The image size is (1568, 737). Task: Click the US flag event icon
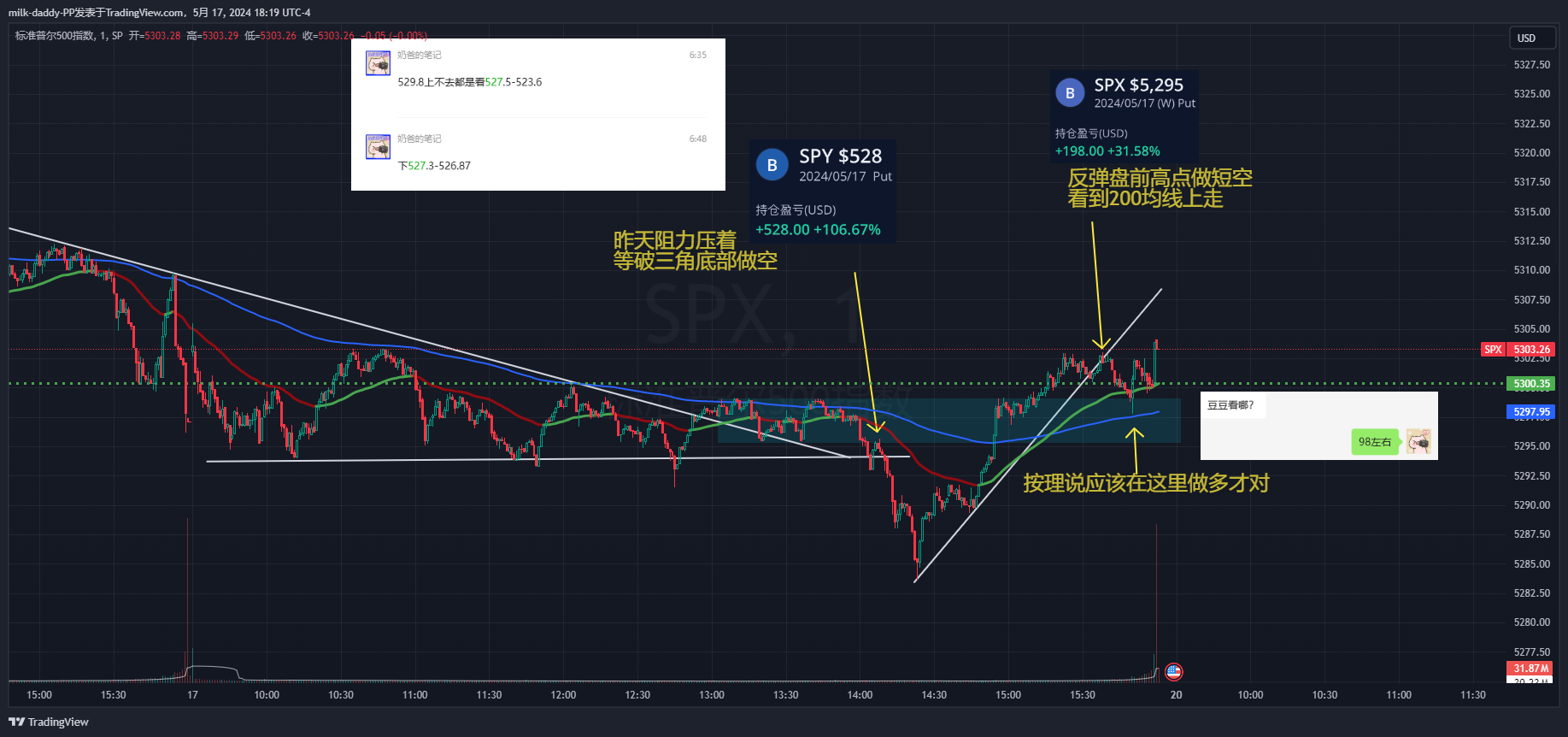tap(1173, 672)
